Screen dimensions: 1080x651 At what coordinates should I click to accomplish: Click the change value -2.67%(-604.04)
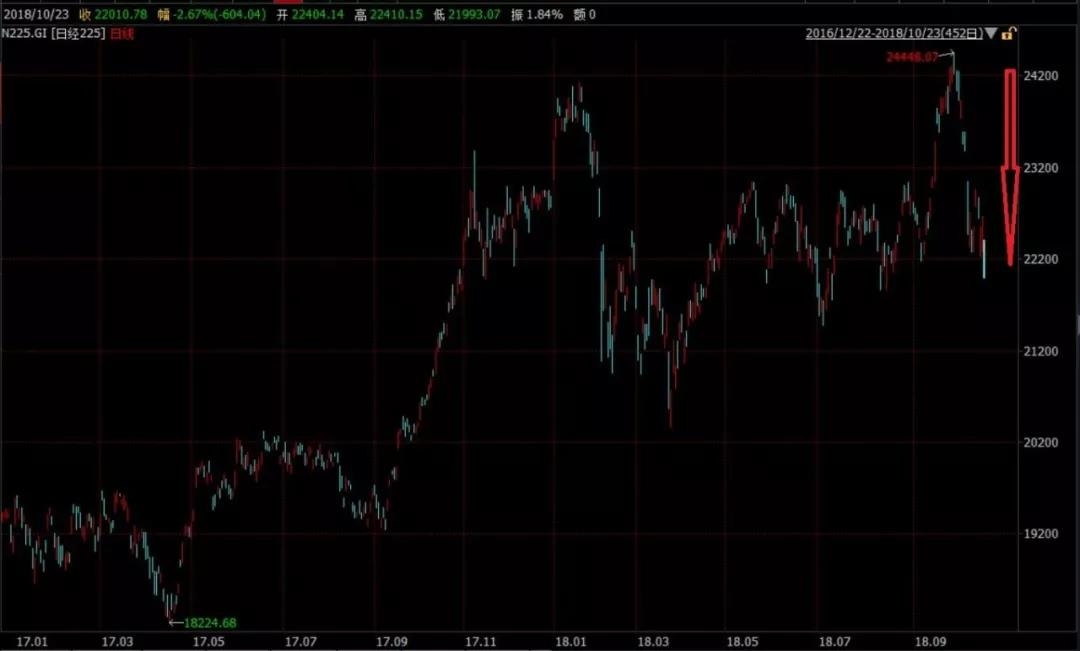click(220, 14)
